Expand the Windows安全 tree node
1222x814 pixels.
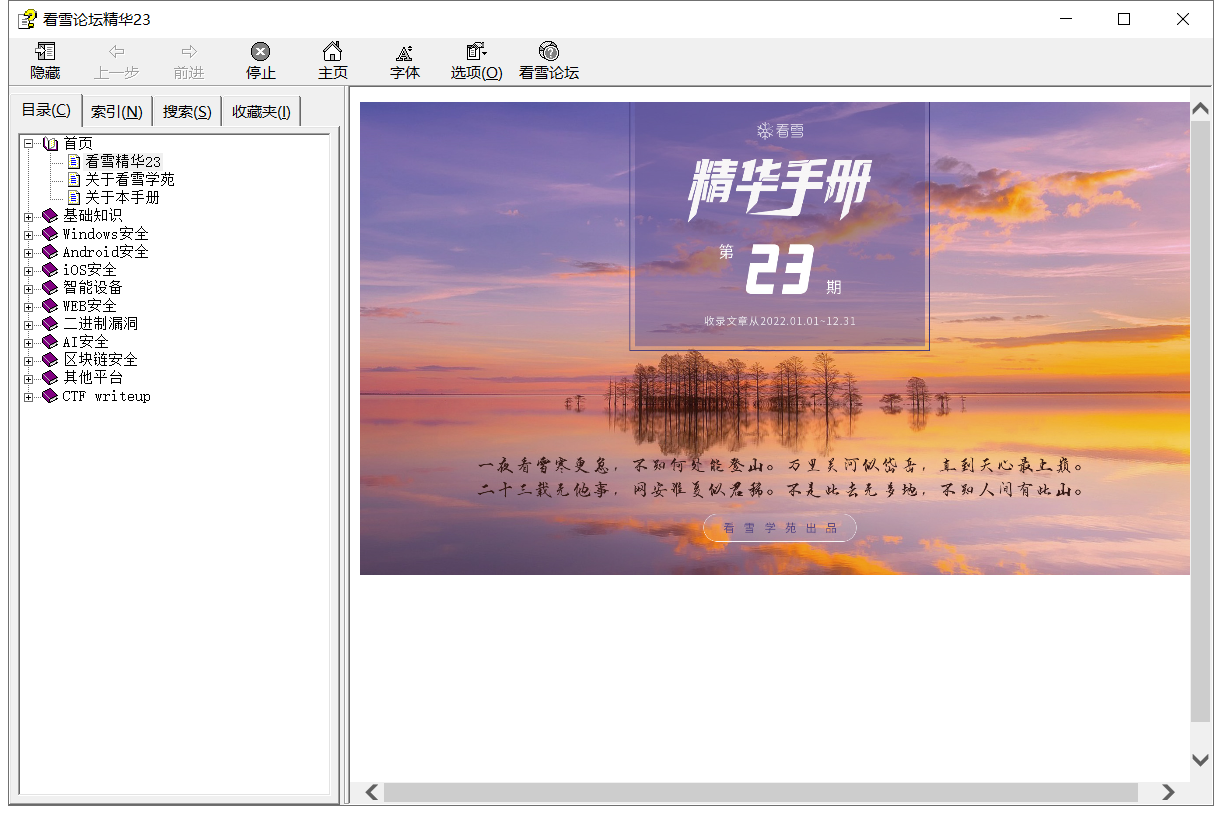[29, 234]
